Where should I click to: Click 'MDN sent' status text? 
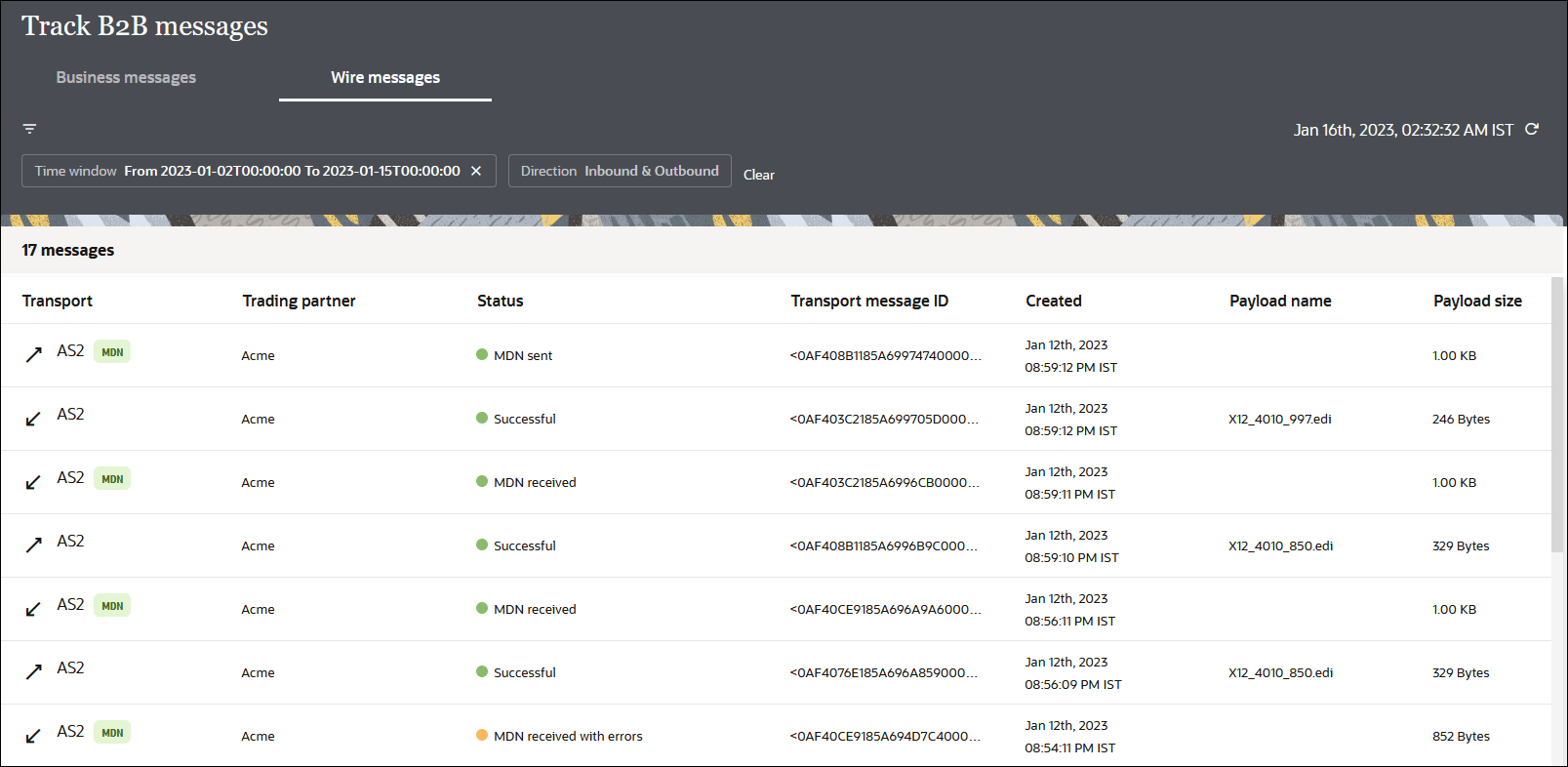pos(523,355)
